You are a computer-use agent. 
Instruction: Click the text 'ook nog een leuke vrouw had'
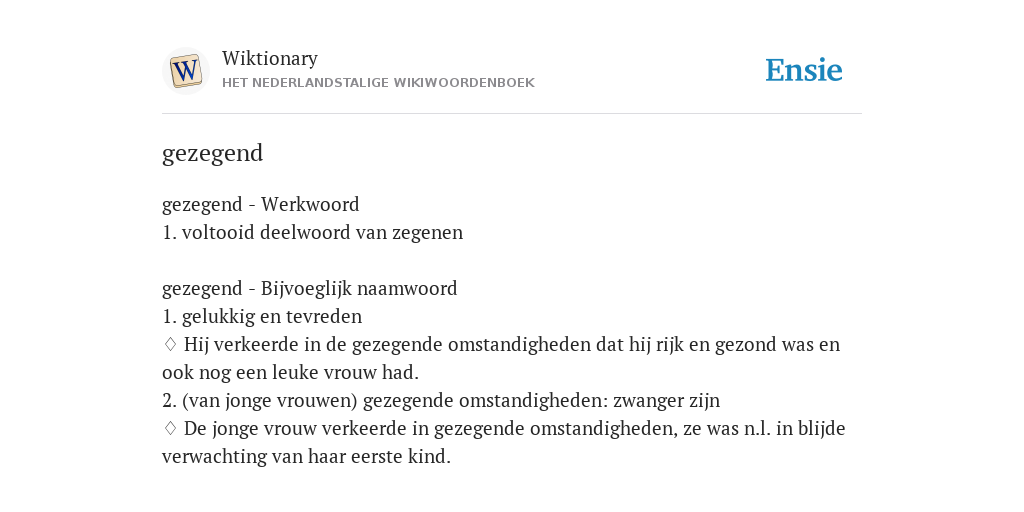point(290,373)
